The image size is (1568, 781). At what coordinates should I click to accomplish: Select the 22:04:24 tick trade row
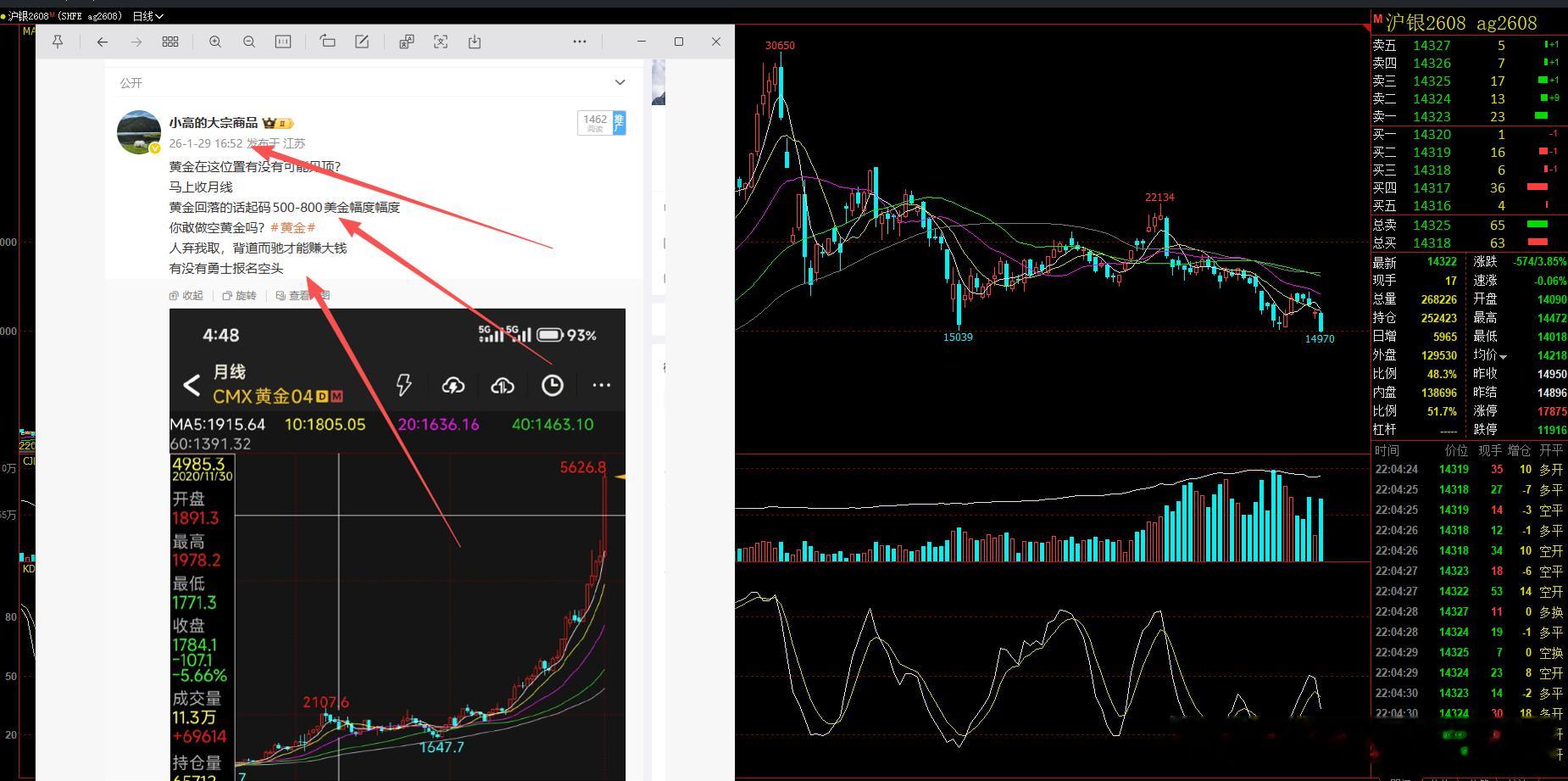[1469, 469]
